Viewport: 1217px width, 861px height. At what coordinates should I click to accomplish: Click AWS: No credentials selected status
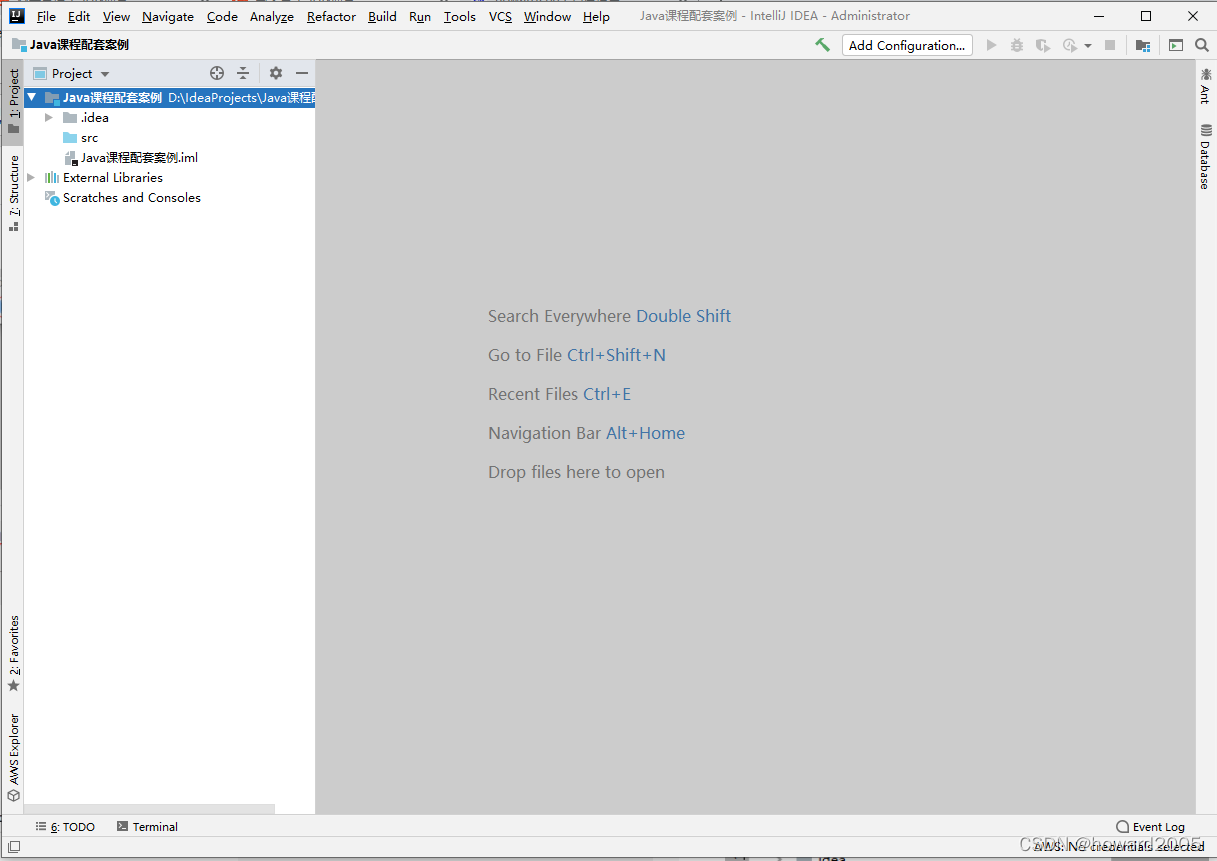coord(1120,846)
